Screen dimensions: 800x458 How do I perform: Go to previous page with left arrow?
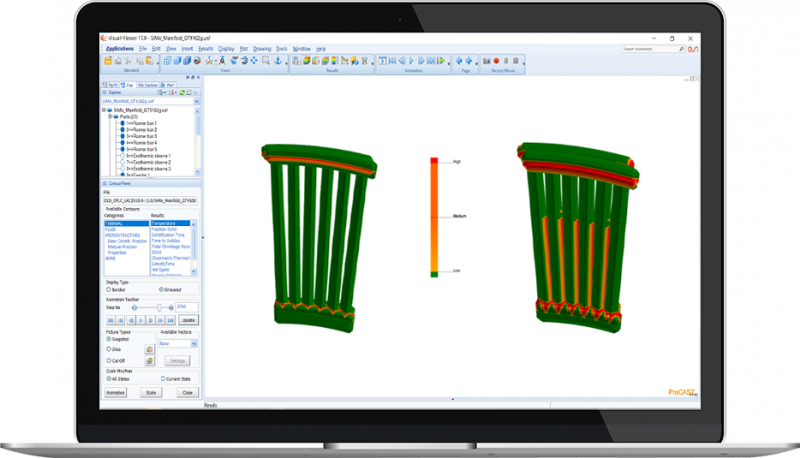click(x=459, y=61)
